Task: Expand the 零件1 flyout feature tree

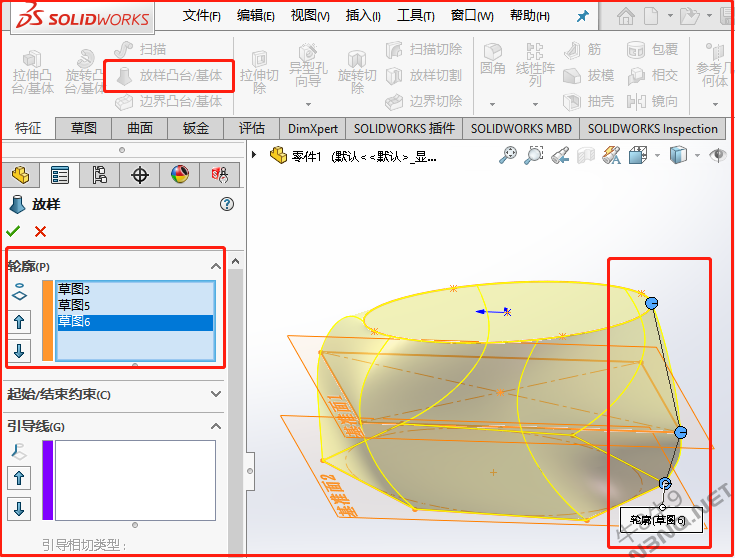Action: (255, 155)
